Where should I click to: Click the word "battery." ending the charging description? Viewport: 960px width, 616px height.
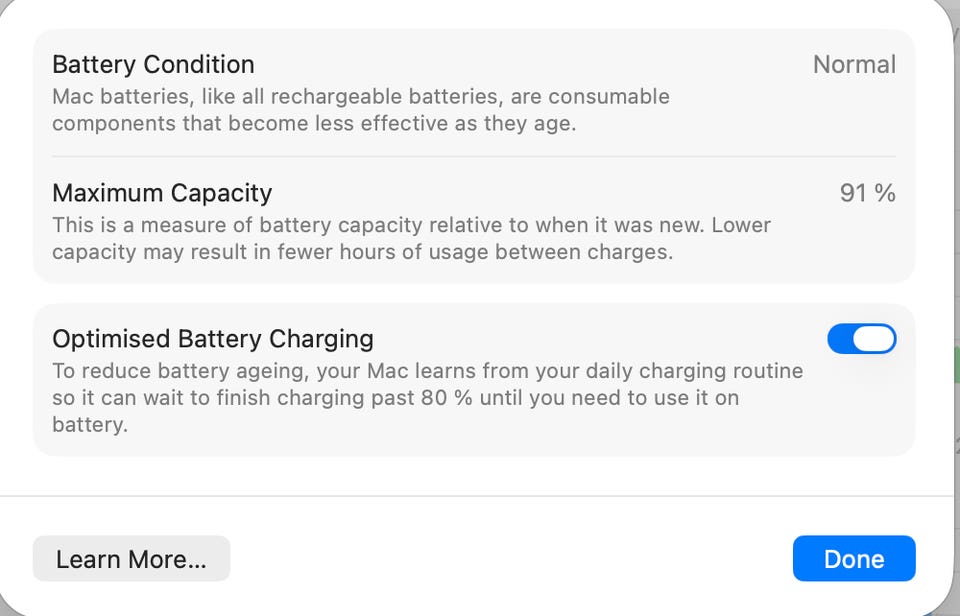coord(90,425)
